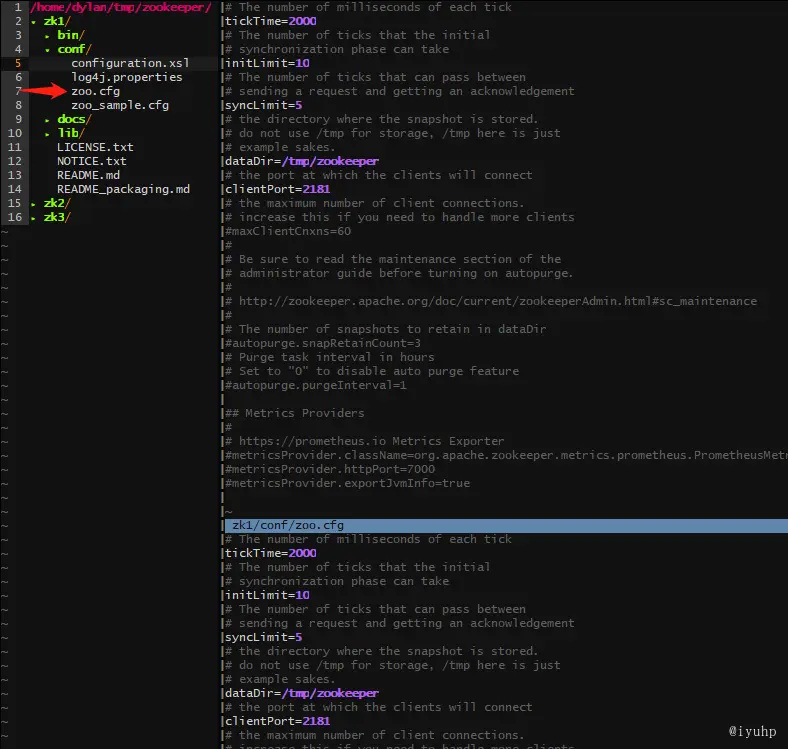The width and height of the screenshot is (788, 749).
Task: Open NOTICE.txt in the file tree
Action: point(91,161)
